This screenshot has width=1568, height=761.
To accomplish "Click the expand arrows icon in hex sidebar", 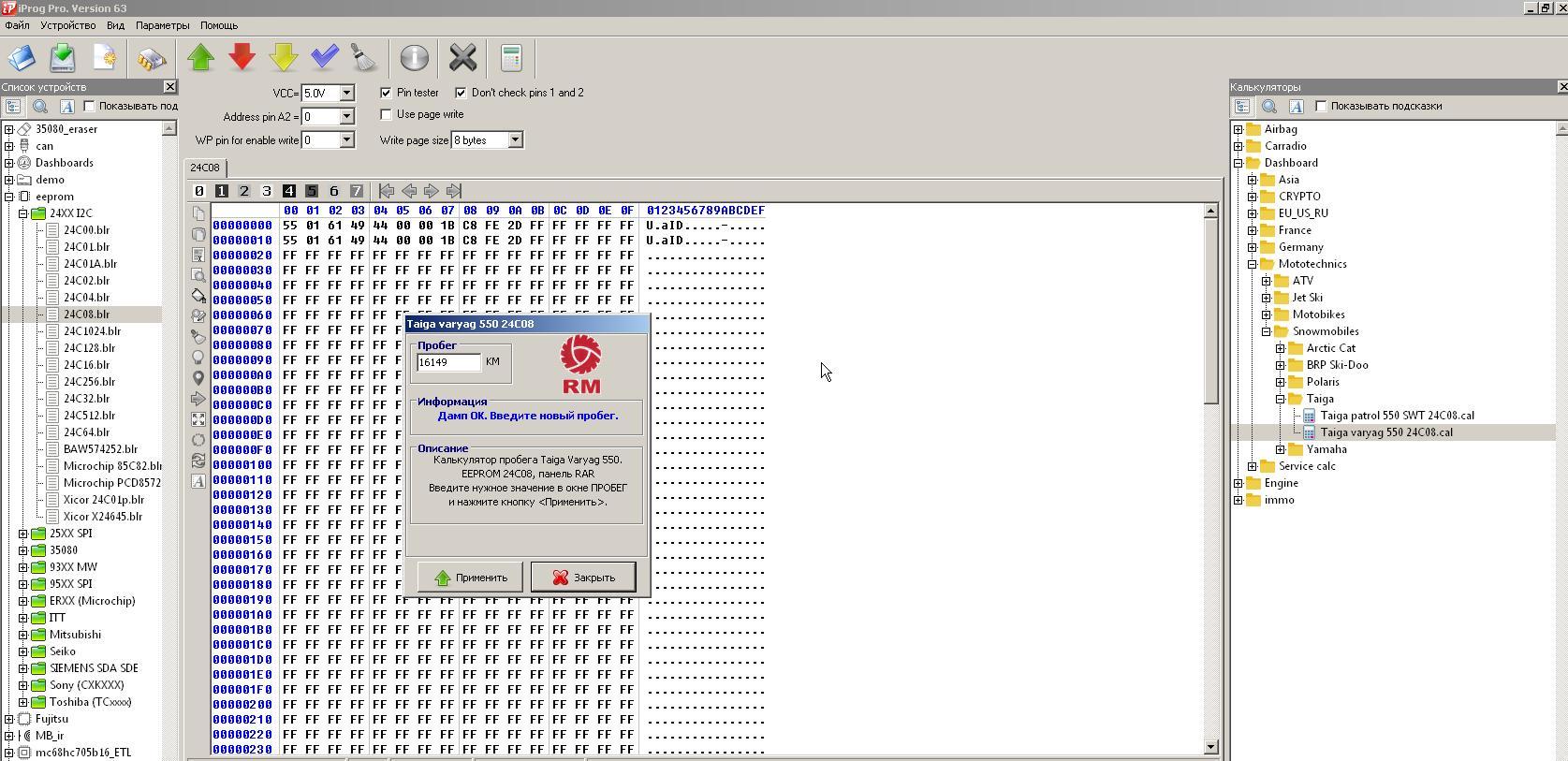I will (198, 419).
